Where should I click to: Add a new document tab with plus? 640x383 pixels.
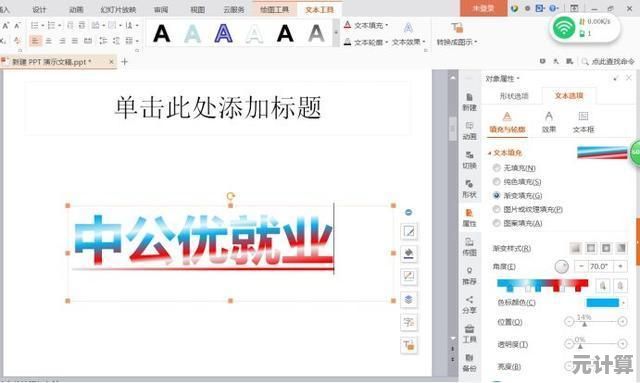125,62
